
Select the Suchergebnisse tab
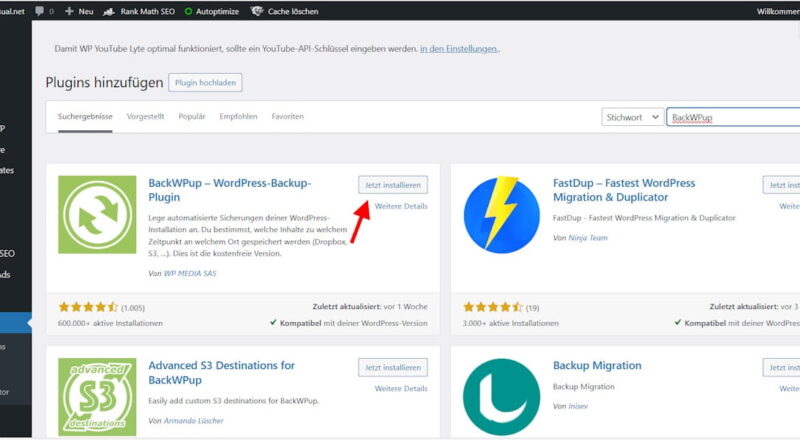pos(85,116)
